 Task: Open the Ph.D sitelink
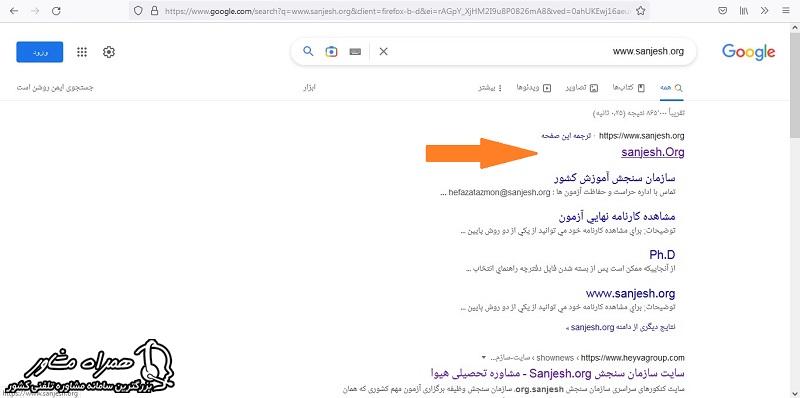pyautogui.click(x=662, y=255)
